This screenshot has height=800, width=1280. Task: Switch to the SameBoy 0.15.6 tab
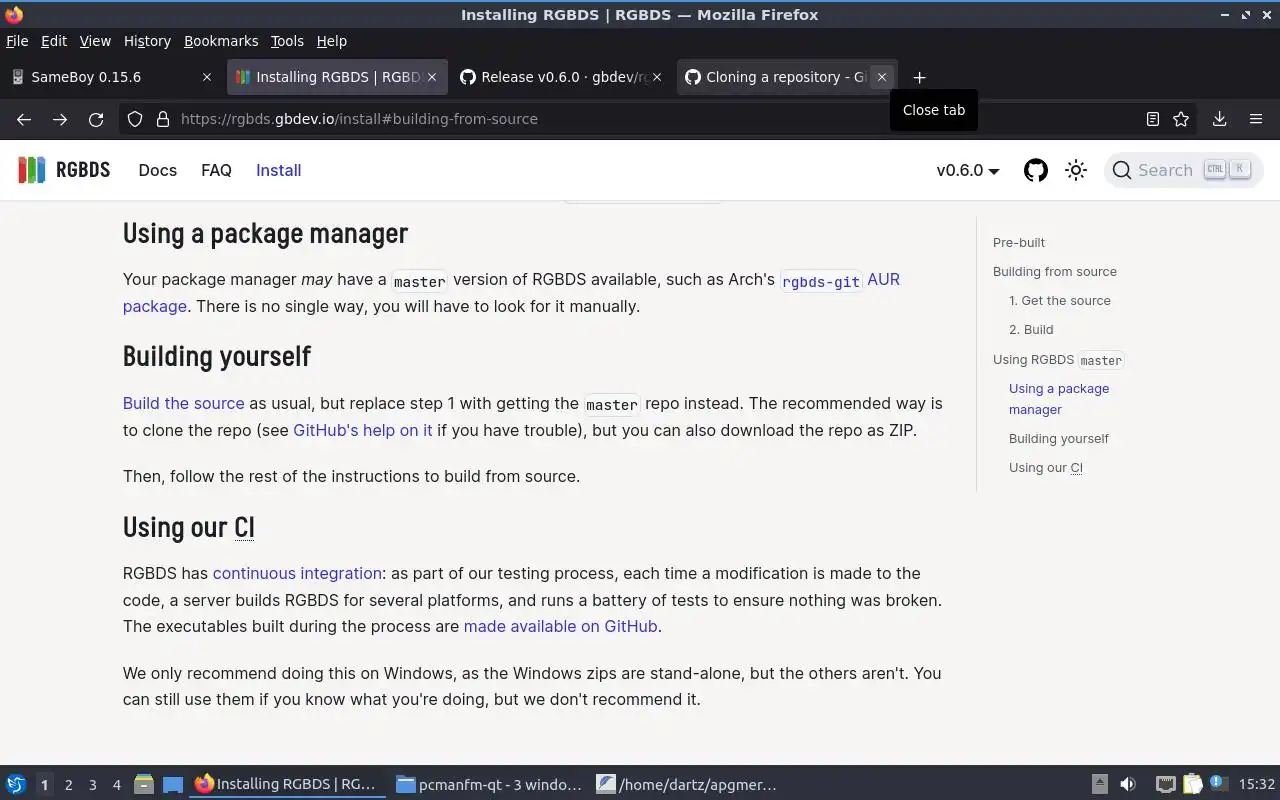pos(111,77)
